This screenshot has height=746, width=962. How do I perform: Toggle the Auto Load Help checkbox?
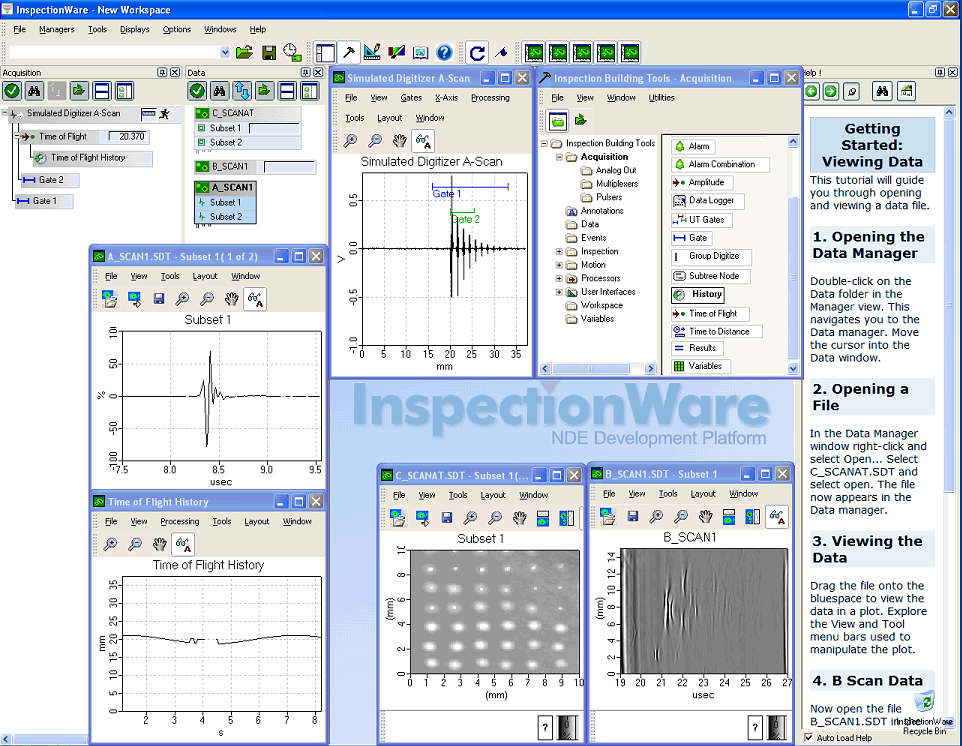pos(809,738)
